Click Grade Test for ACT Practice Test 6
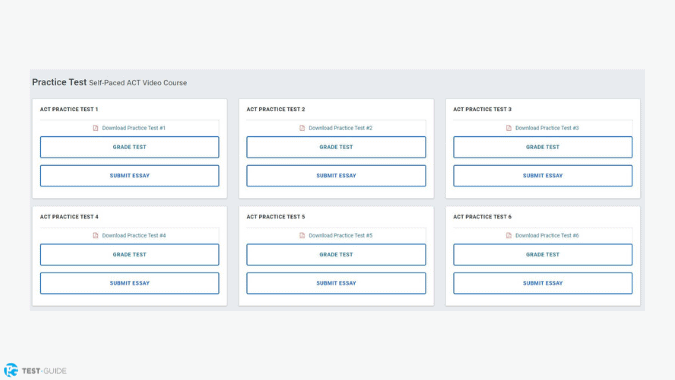The width and height of the screenshot is (675, 380). pos(543,255)
